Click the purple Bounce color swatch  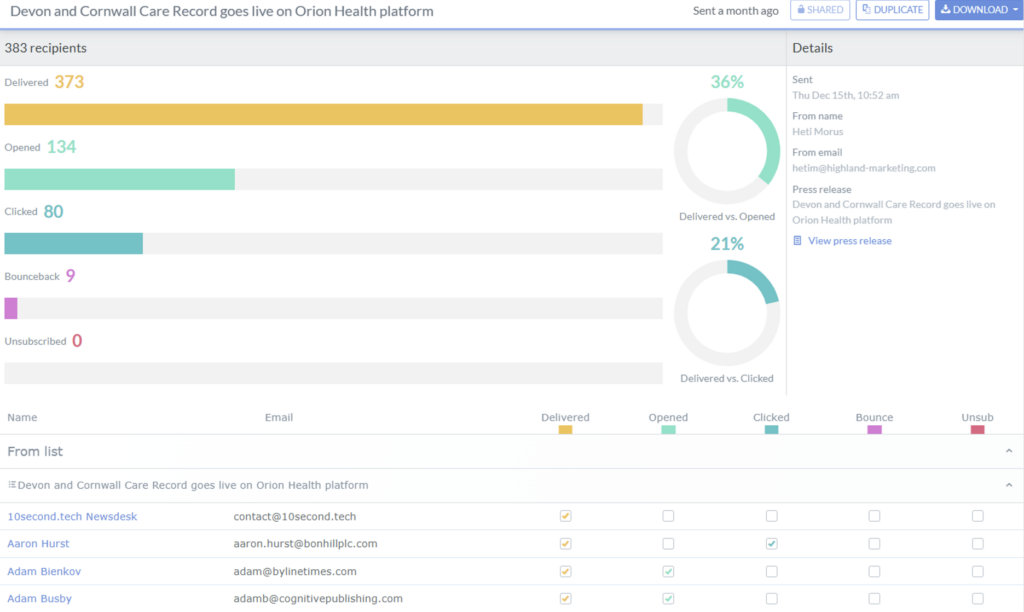click(874, 430)
